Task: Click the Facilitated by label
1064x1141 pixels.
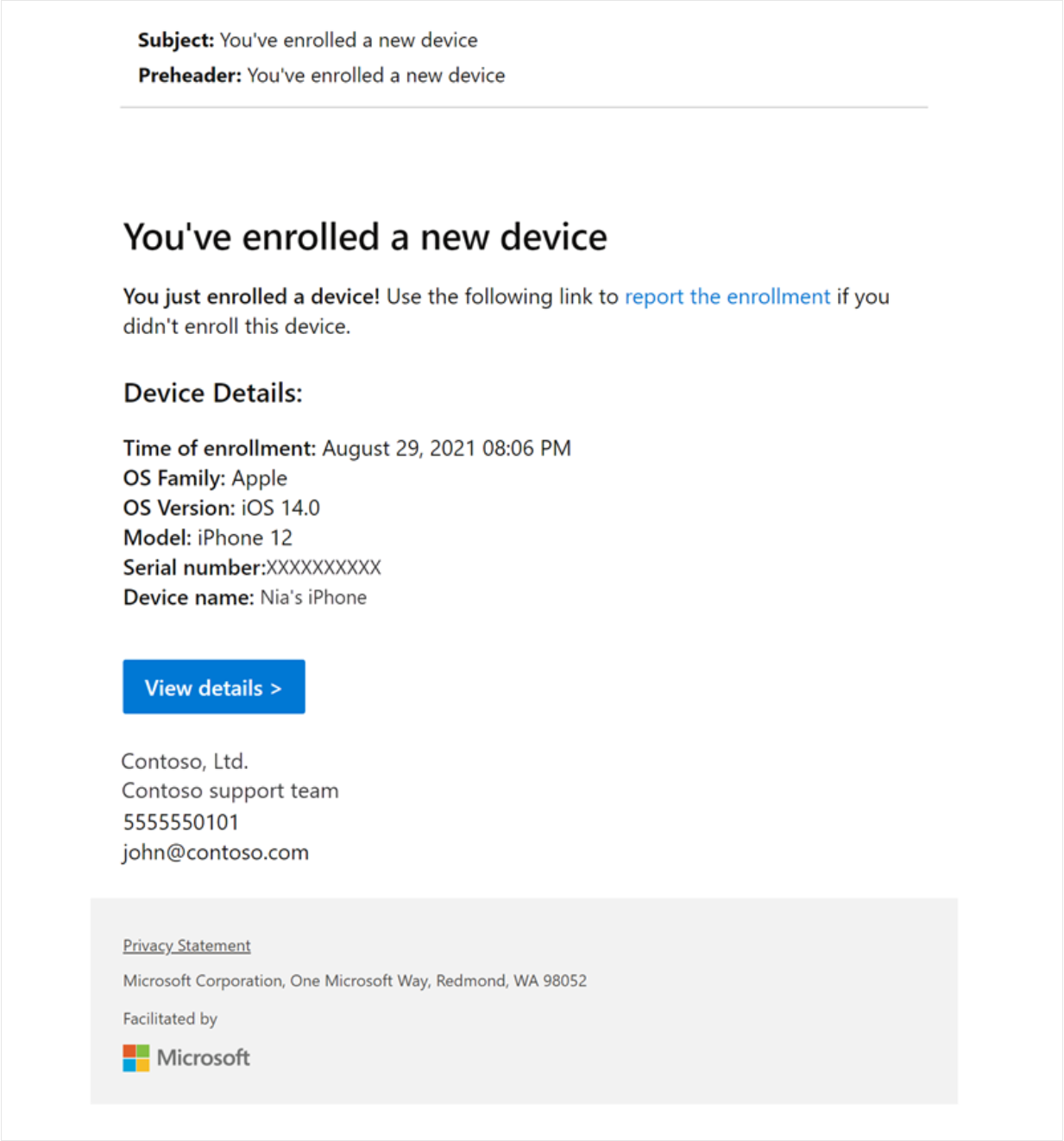Action: coord(171,1018)
